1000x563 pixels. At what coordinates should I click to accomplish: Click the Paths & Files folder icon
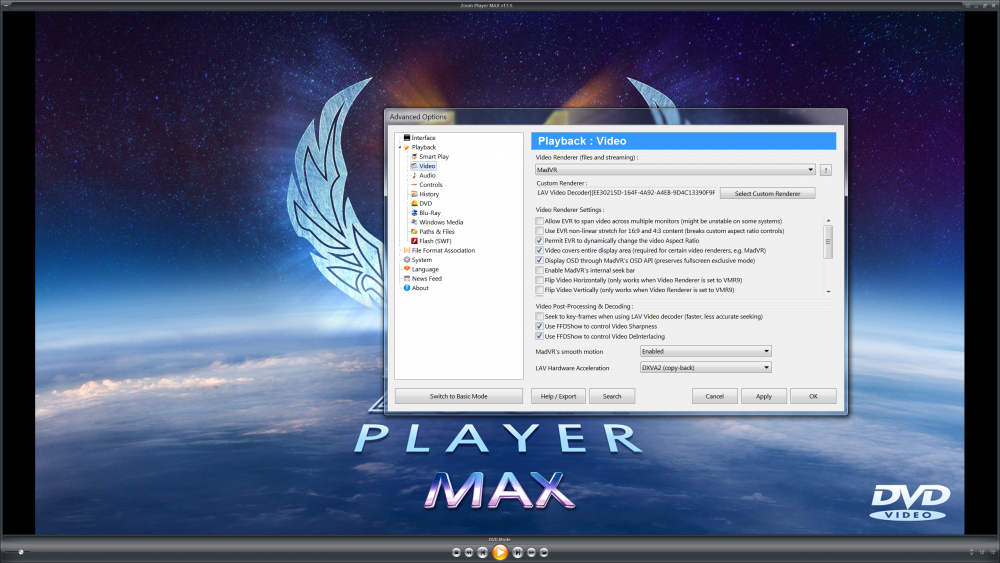coord(414,231)
